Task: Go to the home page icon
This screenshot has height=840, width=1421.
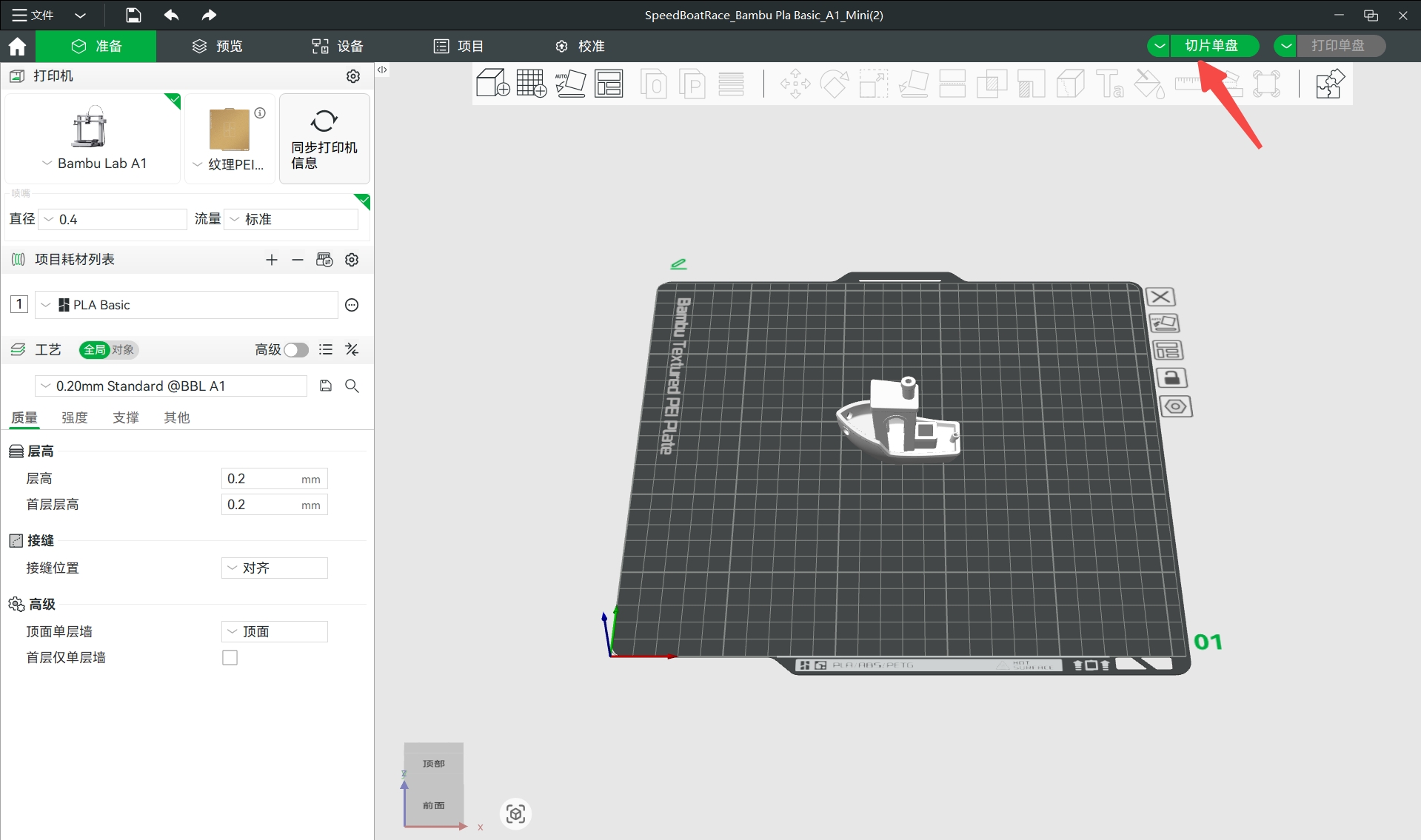Action: tap(17, 47)
